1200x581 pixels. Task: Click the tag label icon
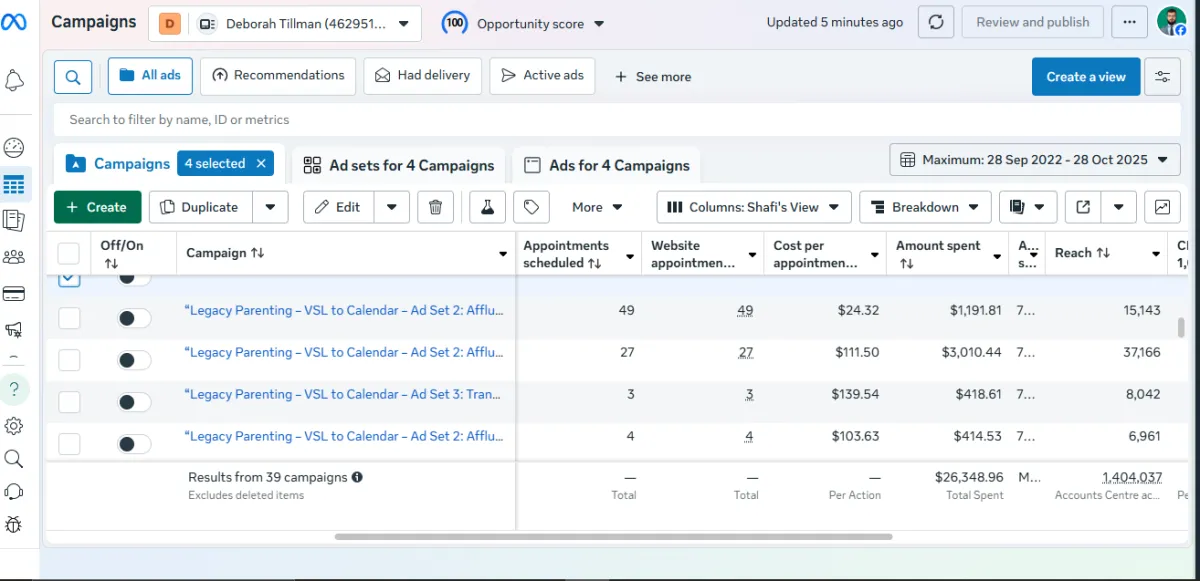(x=532, y=207)
